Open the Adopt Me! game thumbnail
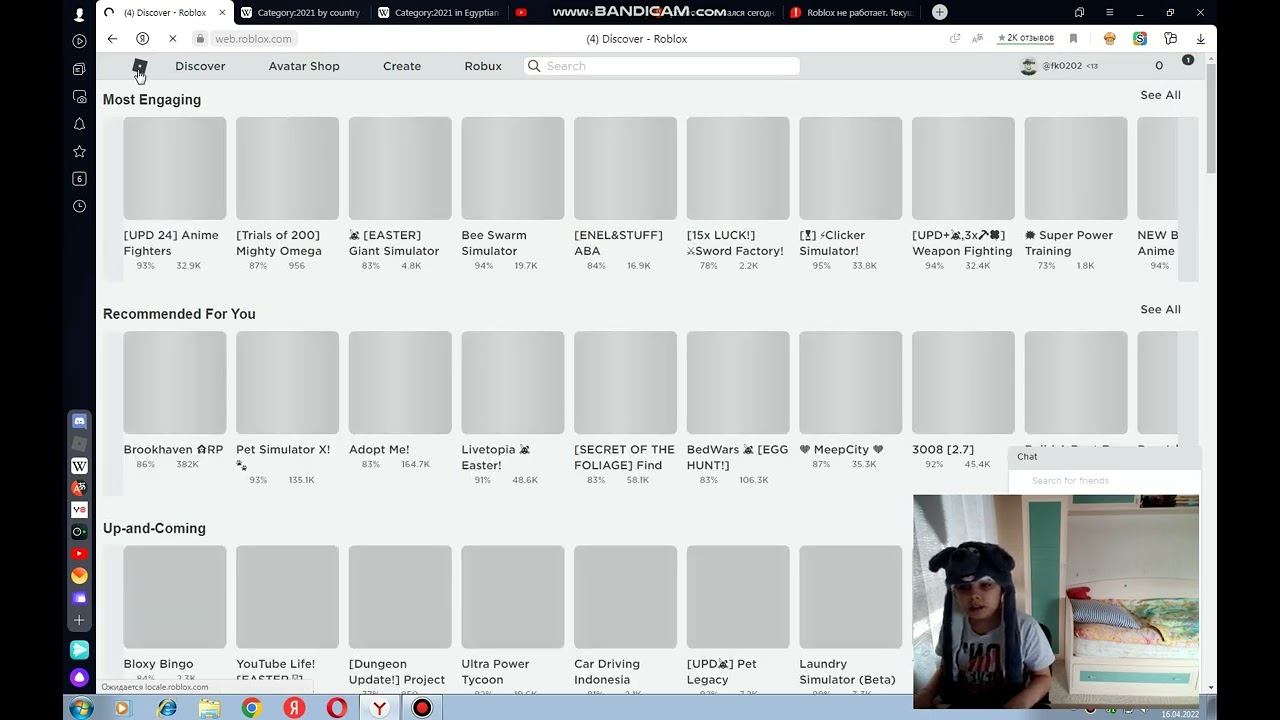 pyautogui.click(x=400, y=382)
